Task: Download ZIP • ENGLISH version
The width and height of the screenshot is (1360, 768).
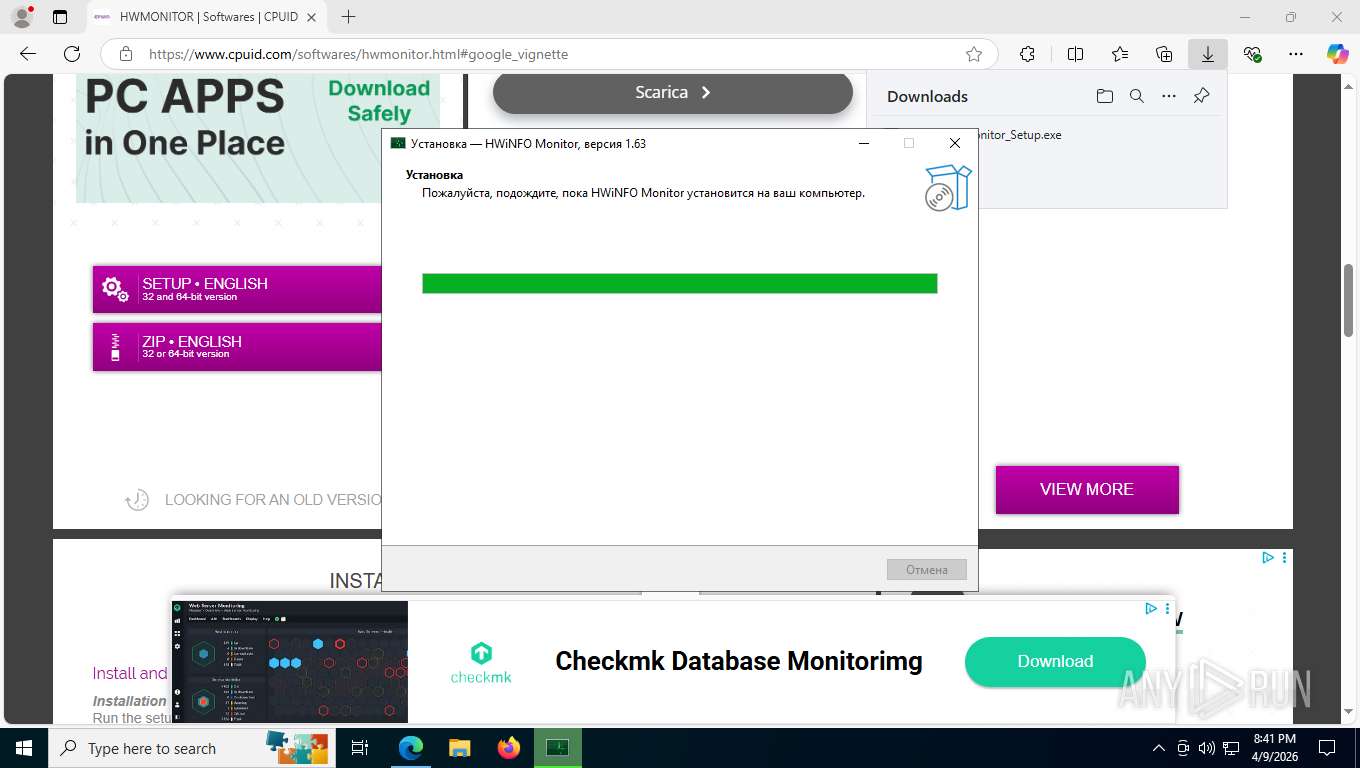Action: point(237,347)
